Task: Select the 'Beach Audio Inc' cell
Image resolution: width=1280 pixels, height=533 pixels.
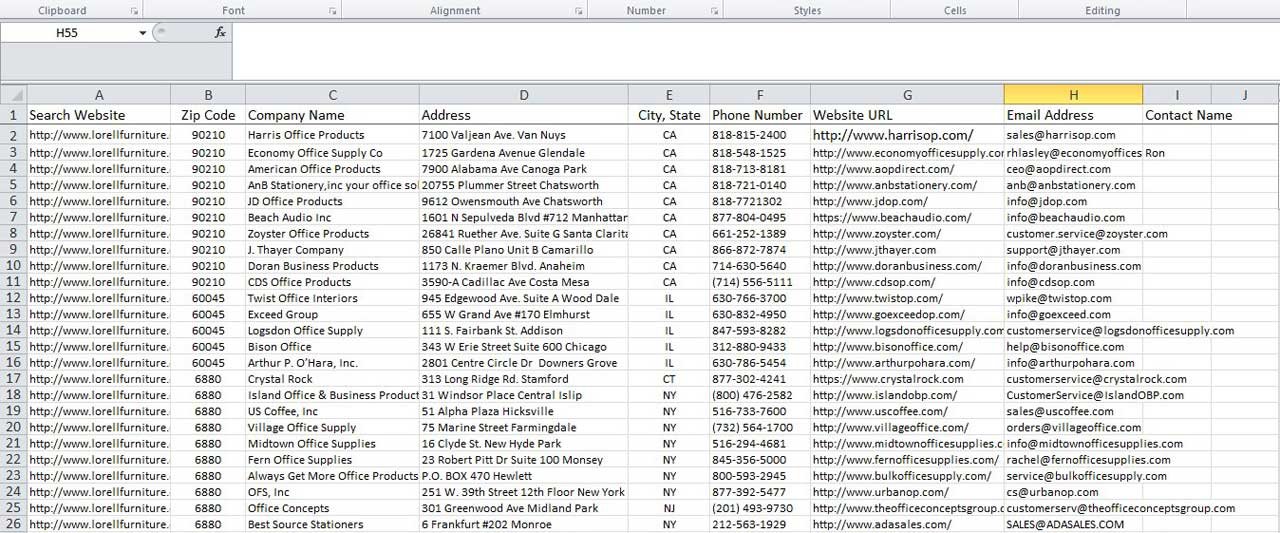Action: pyautogui.click(x=332, y=217)
